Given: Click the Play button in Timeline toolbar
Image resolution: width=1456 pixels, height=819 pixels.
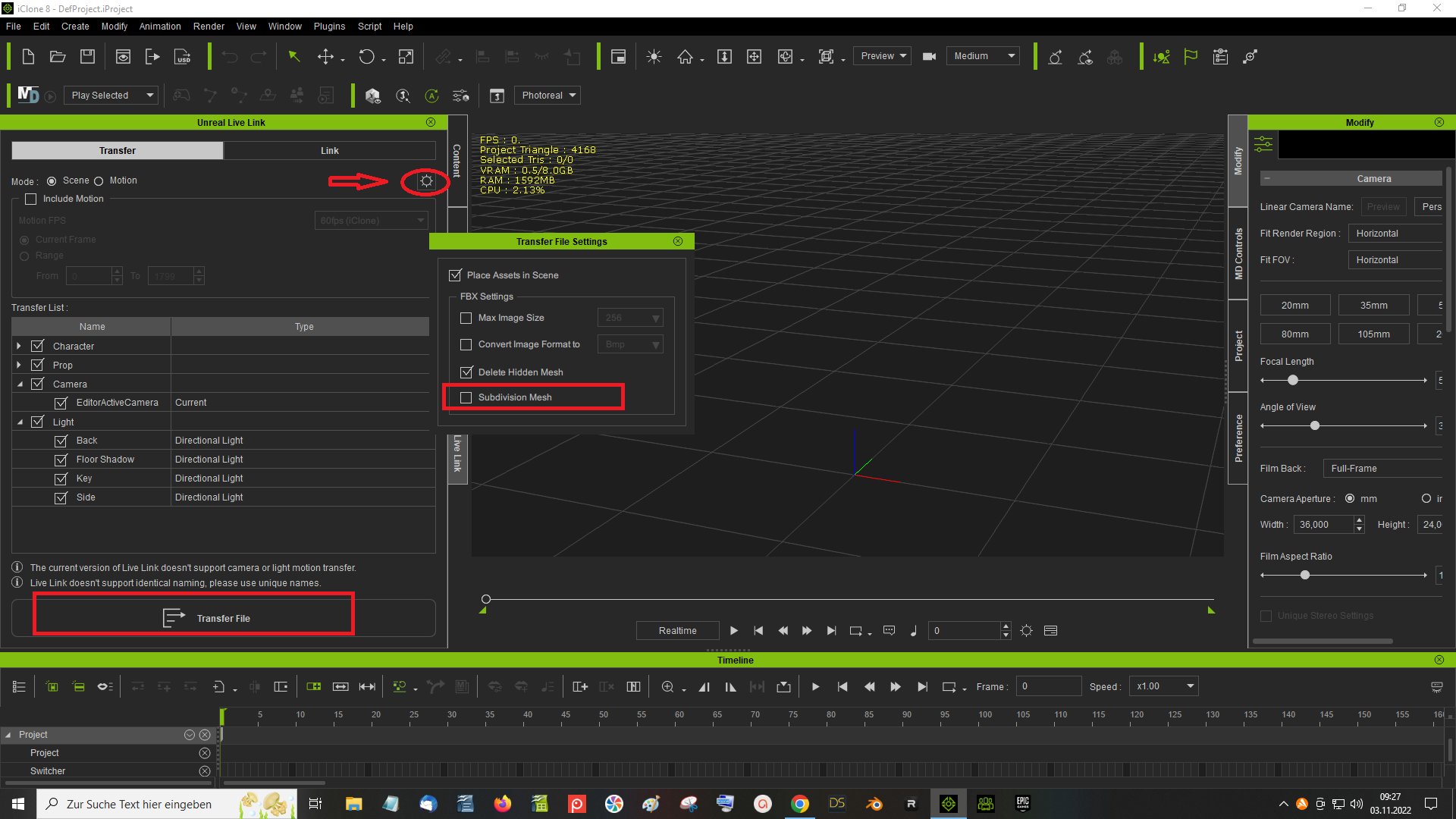Looking at the screenshot, I should [x=815, y=687].
